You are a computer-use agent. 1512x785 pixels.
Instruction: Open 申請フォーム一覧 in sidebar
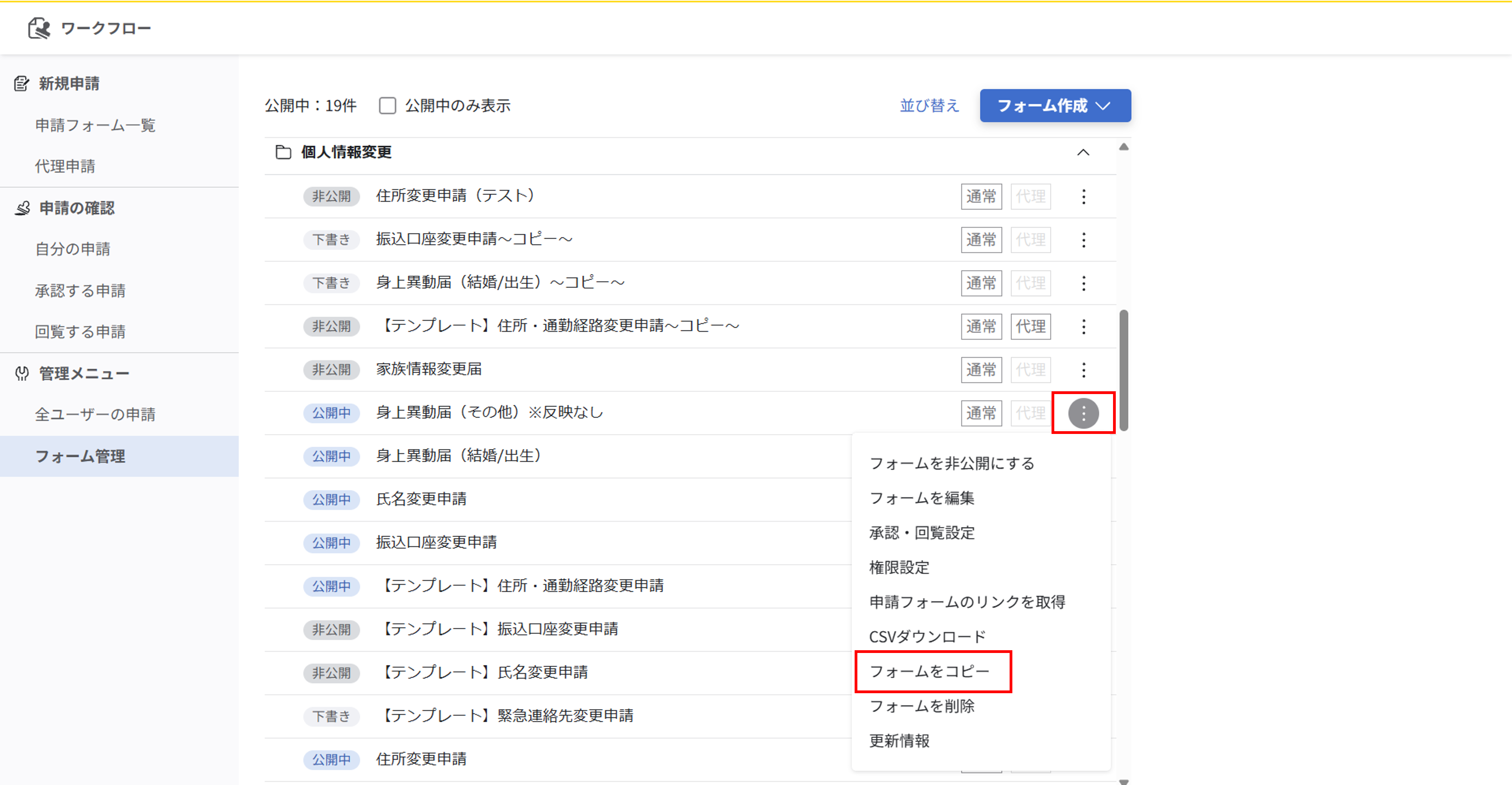95,125
